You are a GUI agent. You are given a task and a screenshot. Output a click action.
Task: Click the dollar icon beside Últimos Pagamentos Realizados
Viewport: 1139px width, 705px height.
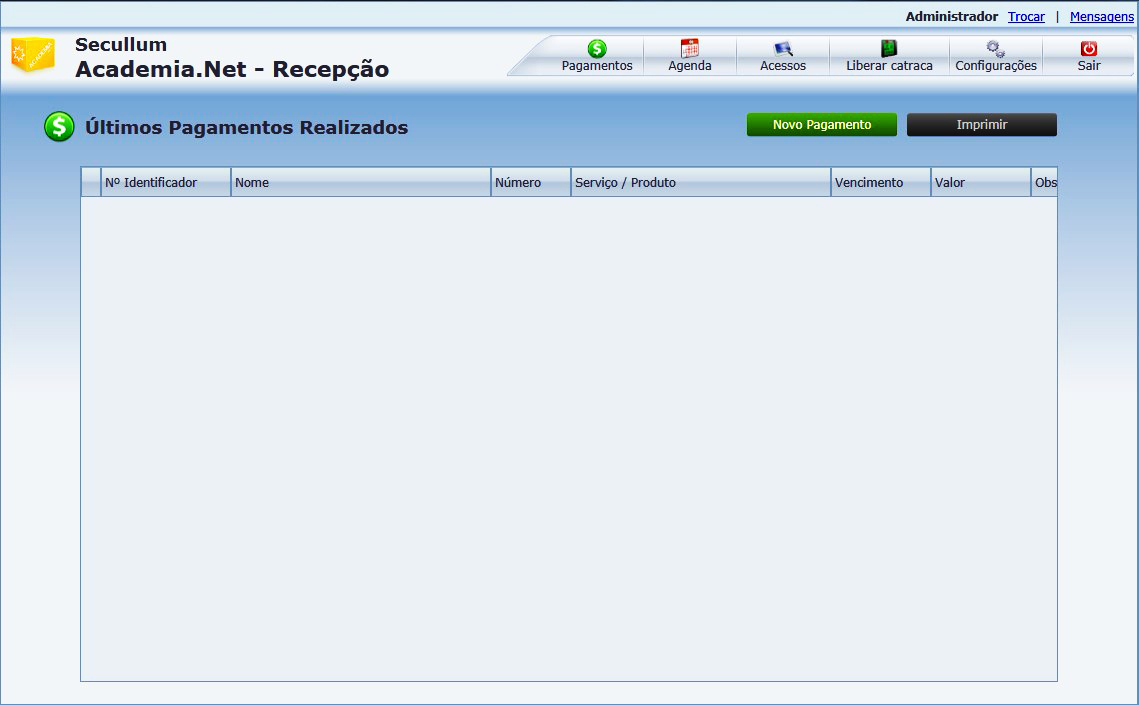[59, 127]
